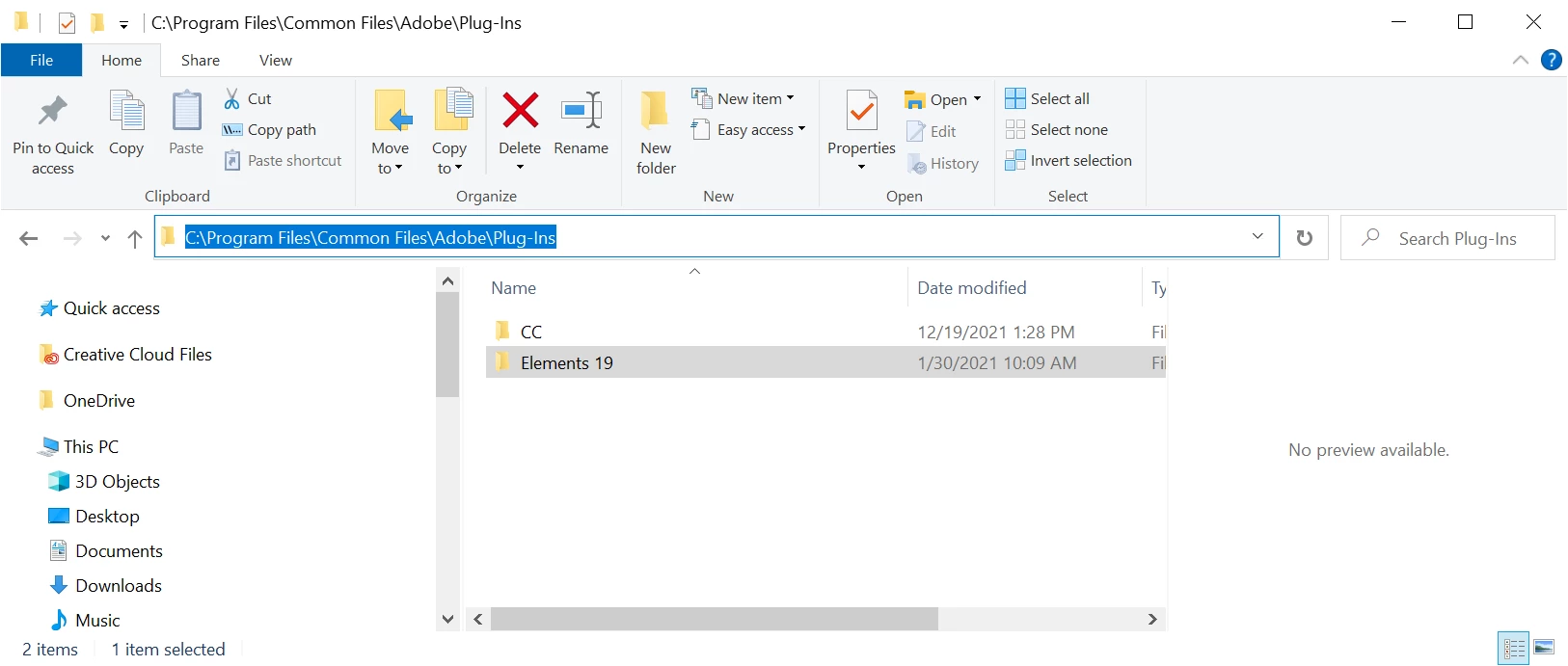Viewport: 1568px width, 666px height.
Task: Open Downloads in navigation pane
Action: [105, 586]
